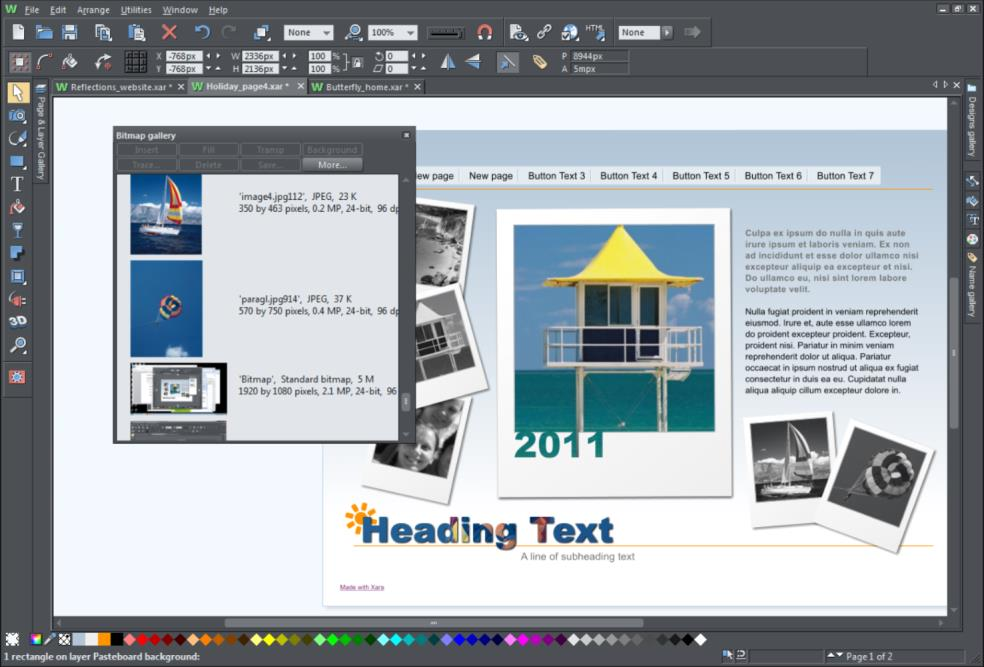Follow the Made with Xara link
The image size is (984, 667).
point(362,587)
